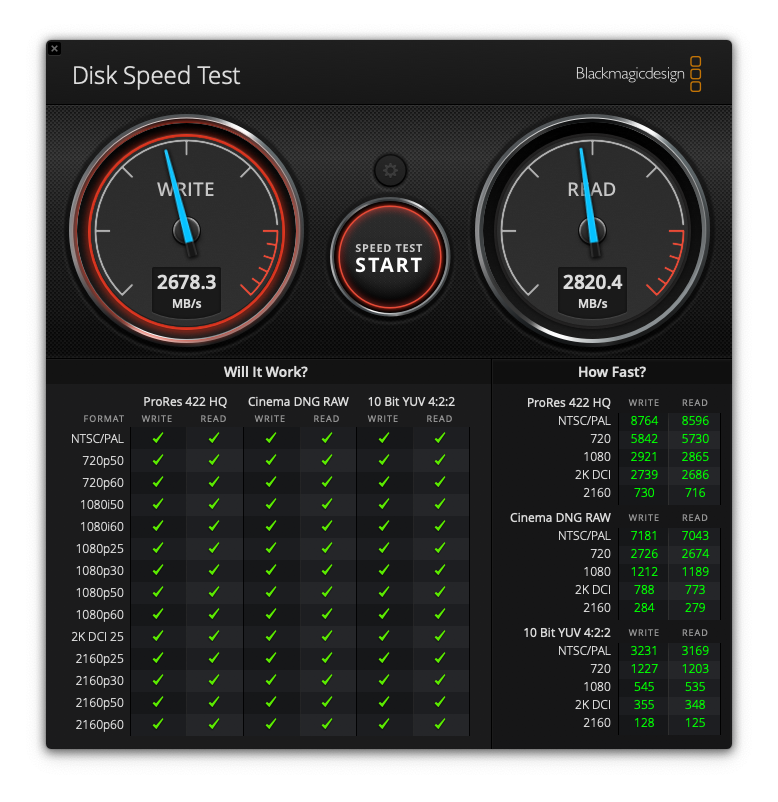Viewport: 778px width, 802px height.
Task: Click Cinema DNG RAW write checkmark for 1080p60
Action: [x=271, y=614]
